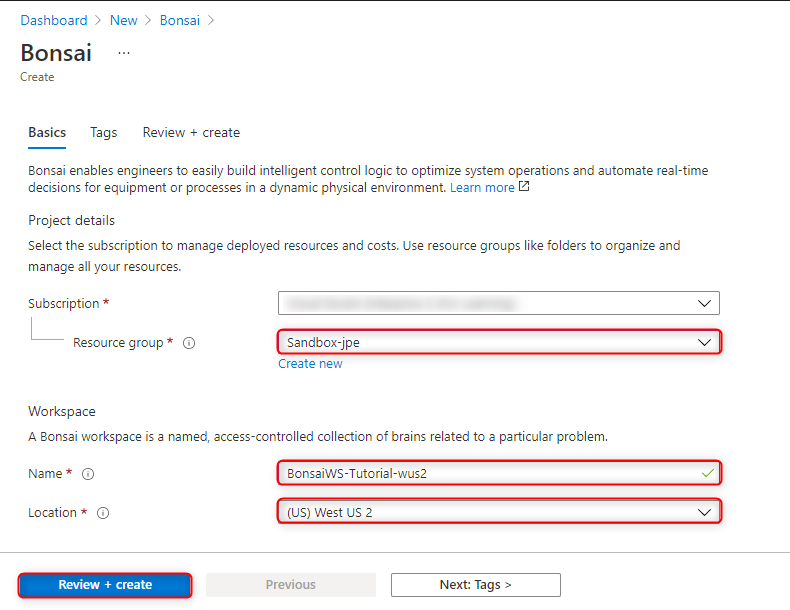Click the external link icon after Learn more
The height and width of the screenshot is (610, 790).
coord(524,186)
